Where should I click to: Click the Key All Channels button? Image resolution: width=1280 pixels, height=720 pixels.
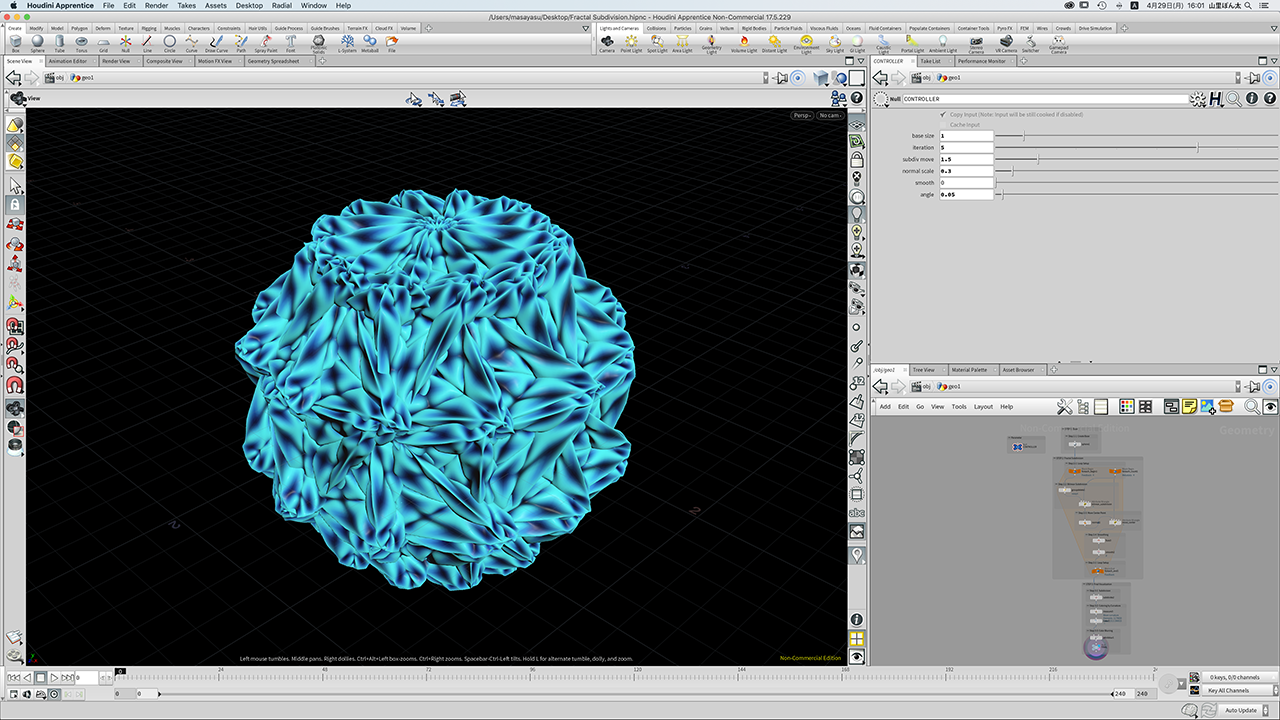pos(1228,691)
